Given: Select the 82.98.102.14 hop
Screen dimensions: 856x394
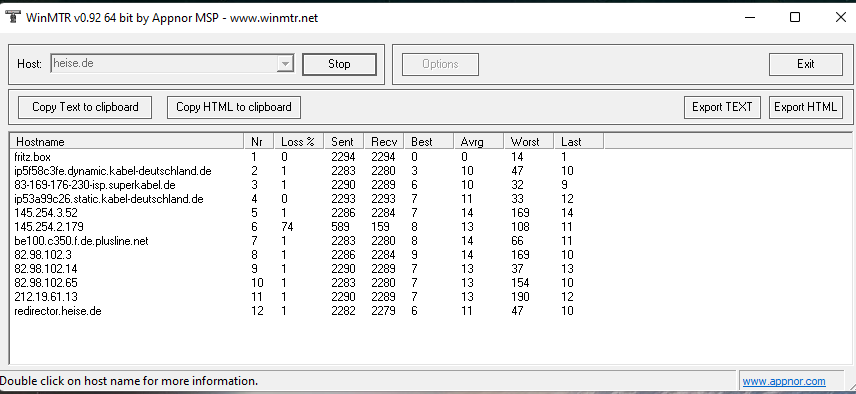Looking at the screenshot, I should point(46,269).
